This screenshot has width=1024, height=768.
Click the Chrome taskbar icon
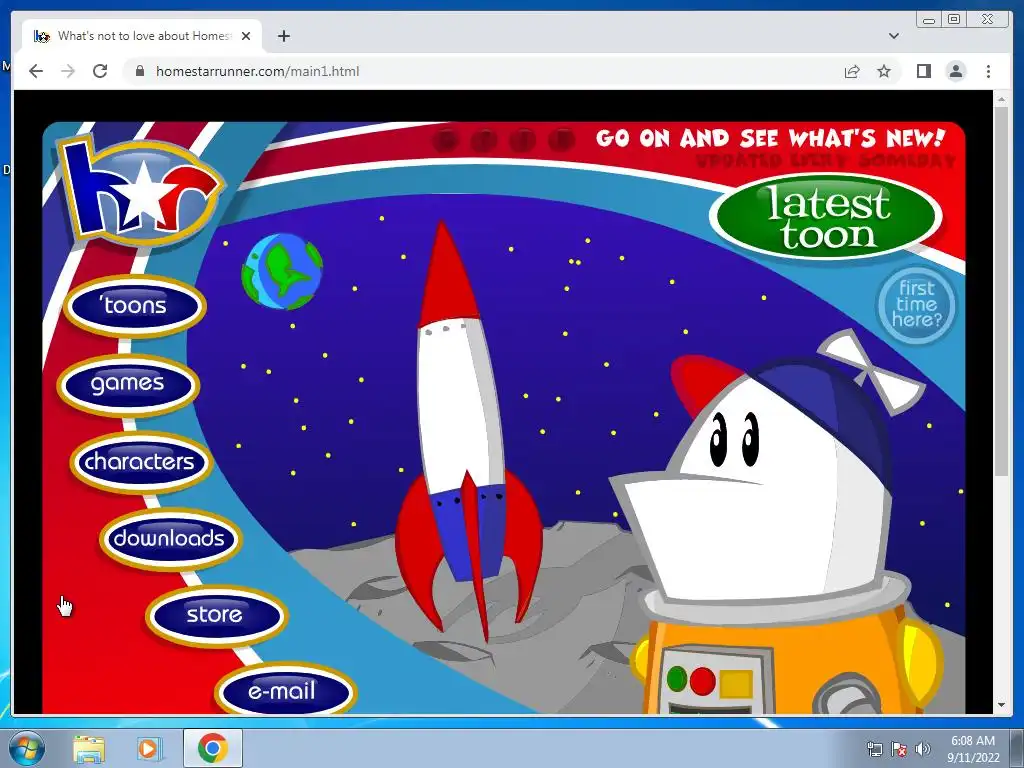click(213, 748)
